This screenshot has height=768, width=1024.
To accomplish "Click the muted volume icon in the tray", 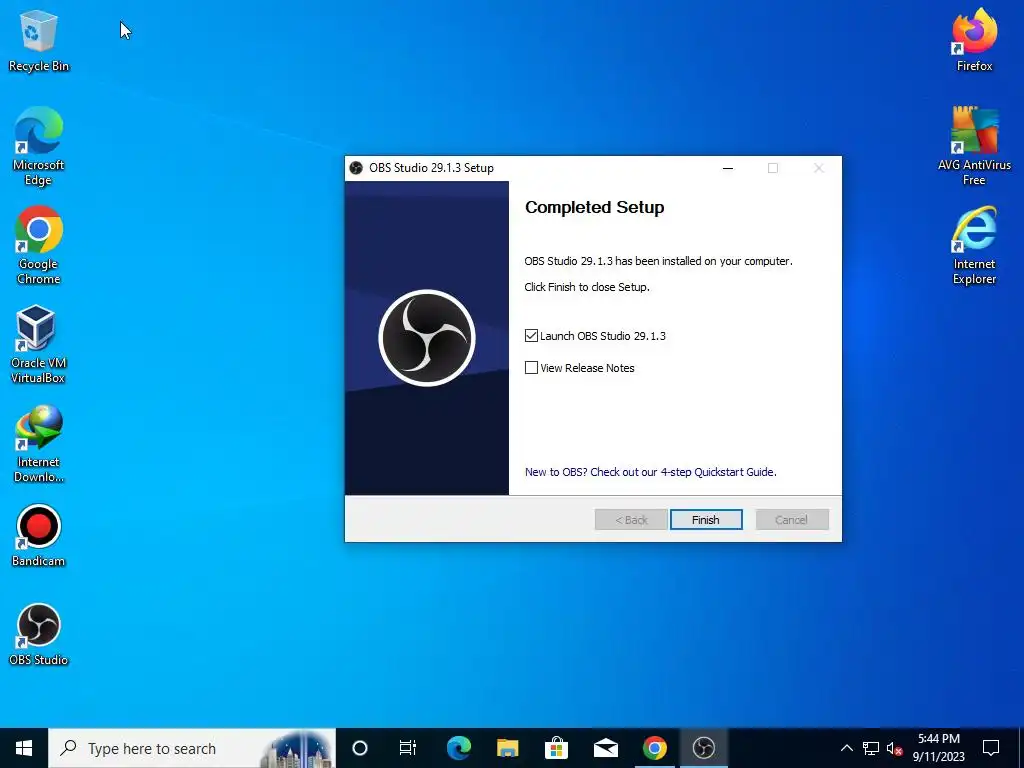I will tap(894, 748).
